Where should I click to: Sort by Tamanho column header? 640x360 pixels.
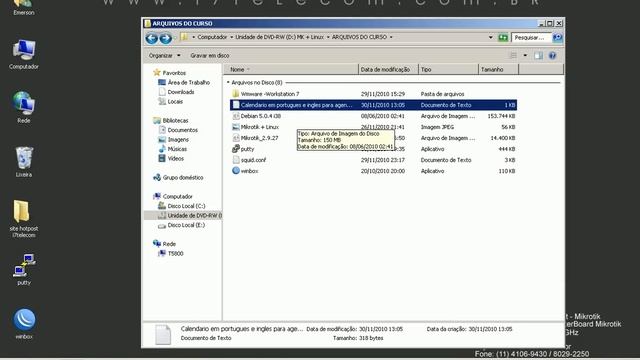(x=498, y=69)
